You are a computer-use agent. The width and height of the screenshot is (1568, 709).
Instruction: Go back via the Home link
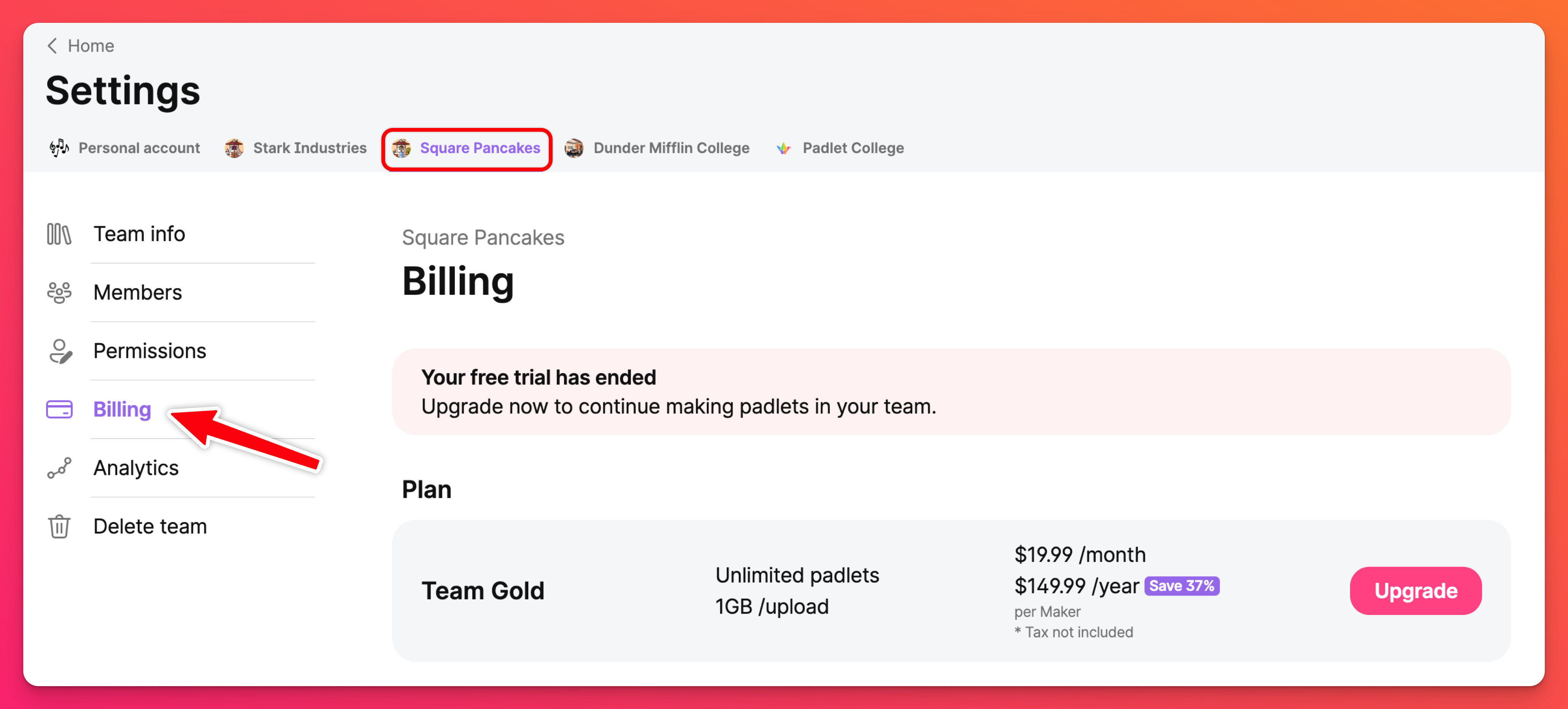91,46
